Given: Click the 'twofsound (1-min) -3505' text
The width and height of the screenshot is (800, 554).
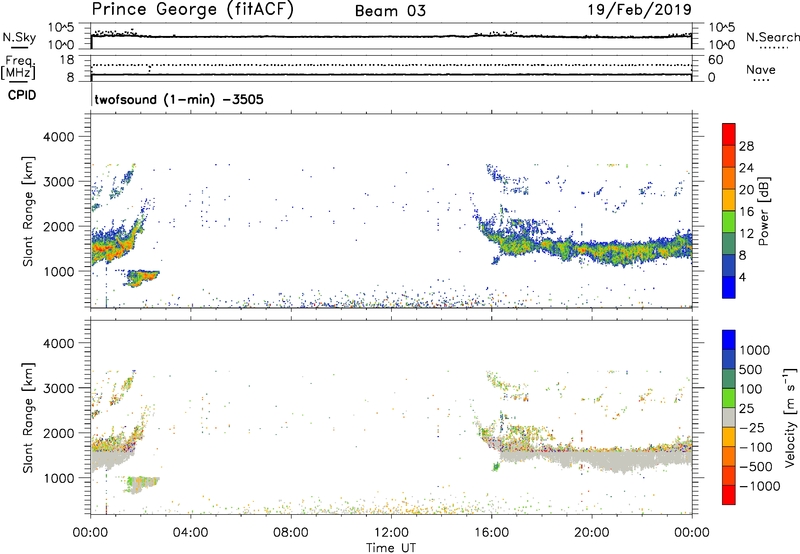Looking at the screenshot, I should pos(179,99).
